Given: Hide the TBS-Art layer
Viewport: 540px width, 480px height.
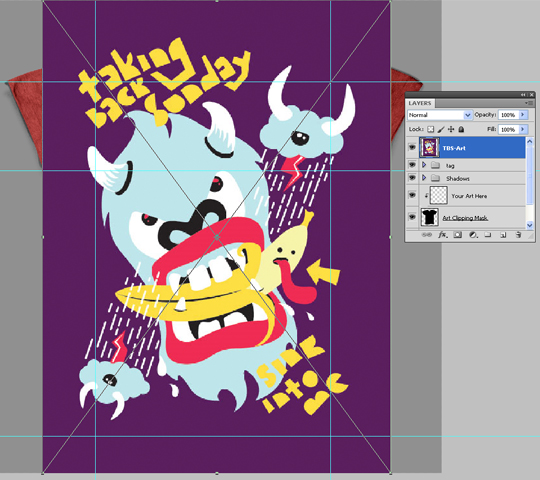Looking at the screenshot, I should [x=412, y=147].
